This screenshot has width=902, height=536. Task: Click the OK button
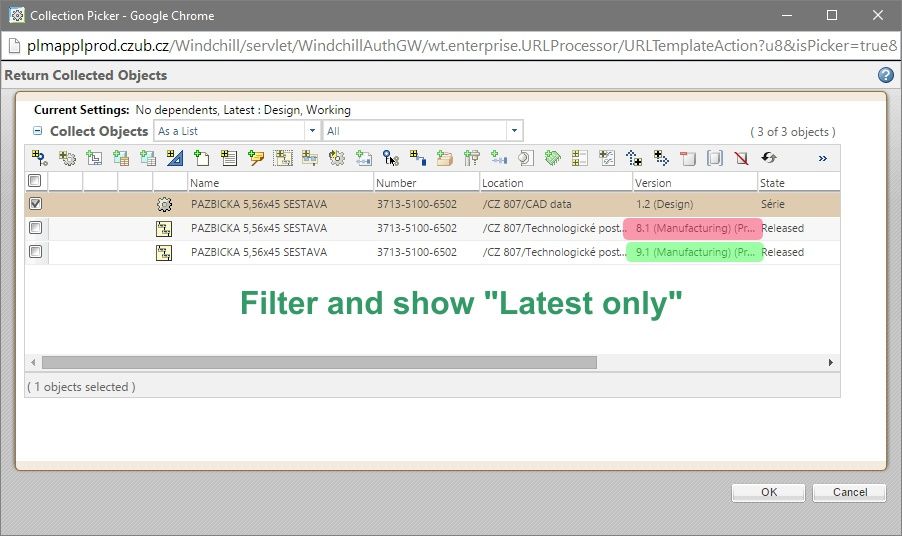tap(769, 492)
